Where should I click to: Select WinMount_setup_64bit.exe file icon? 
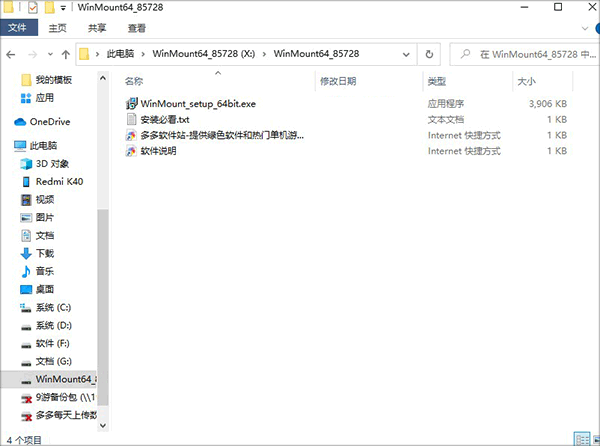coord(131,103)
